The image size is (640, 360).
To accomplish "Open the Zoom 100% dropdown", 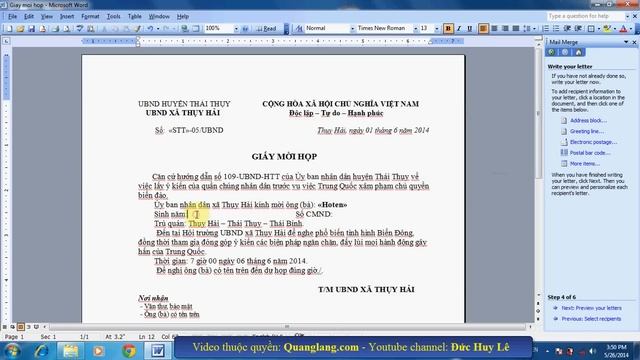I will point(236,29).
